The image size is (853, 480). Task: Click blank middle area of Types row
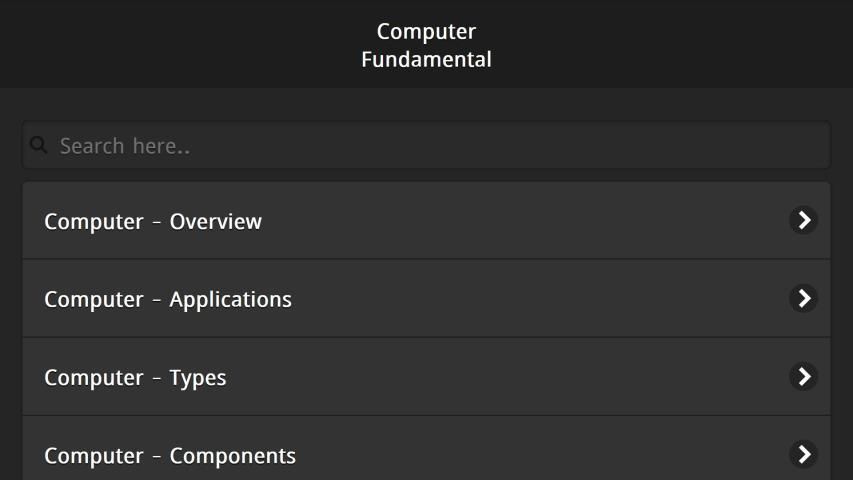500,378
